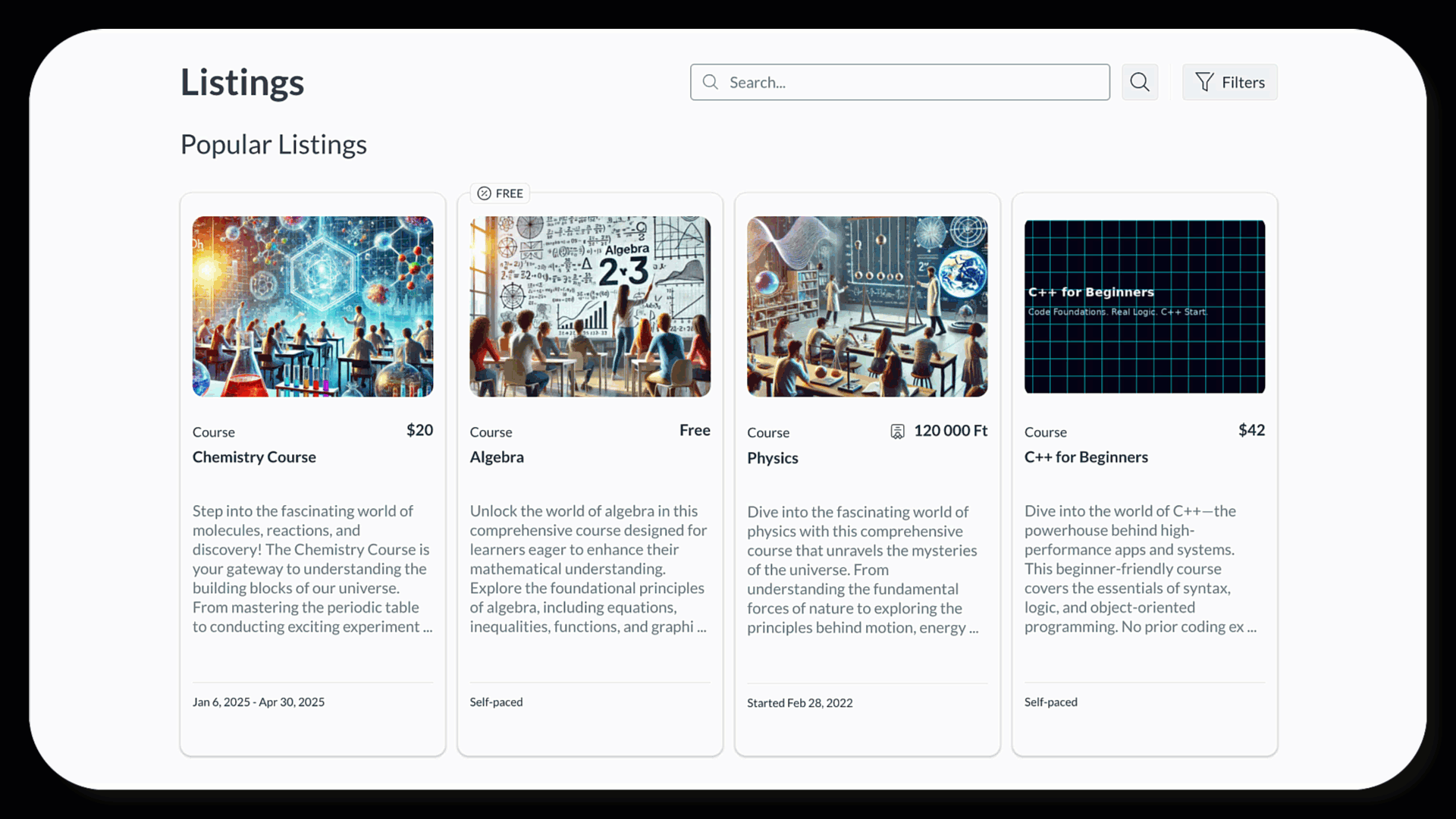Click the funnel icon inside the Filters button
Image resolution: width=1456 pixels, height=819 pixels.
pos(1204,82)
